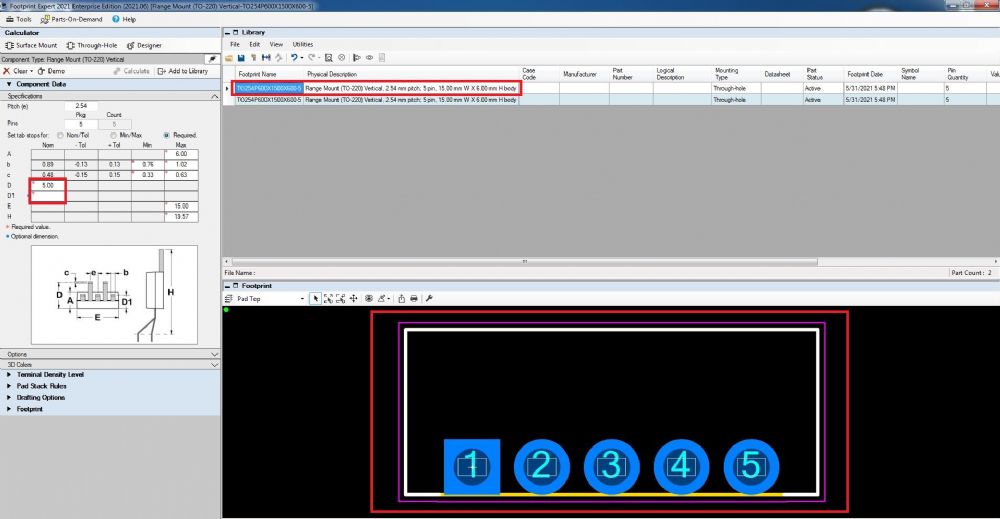Select the Nom/Tol radio button
1000x519 pixels.
tap(61, 134)
